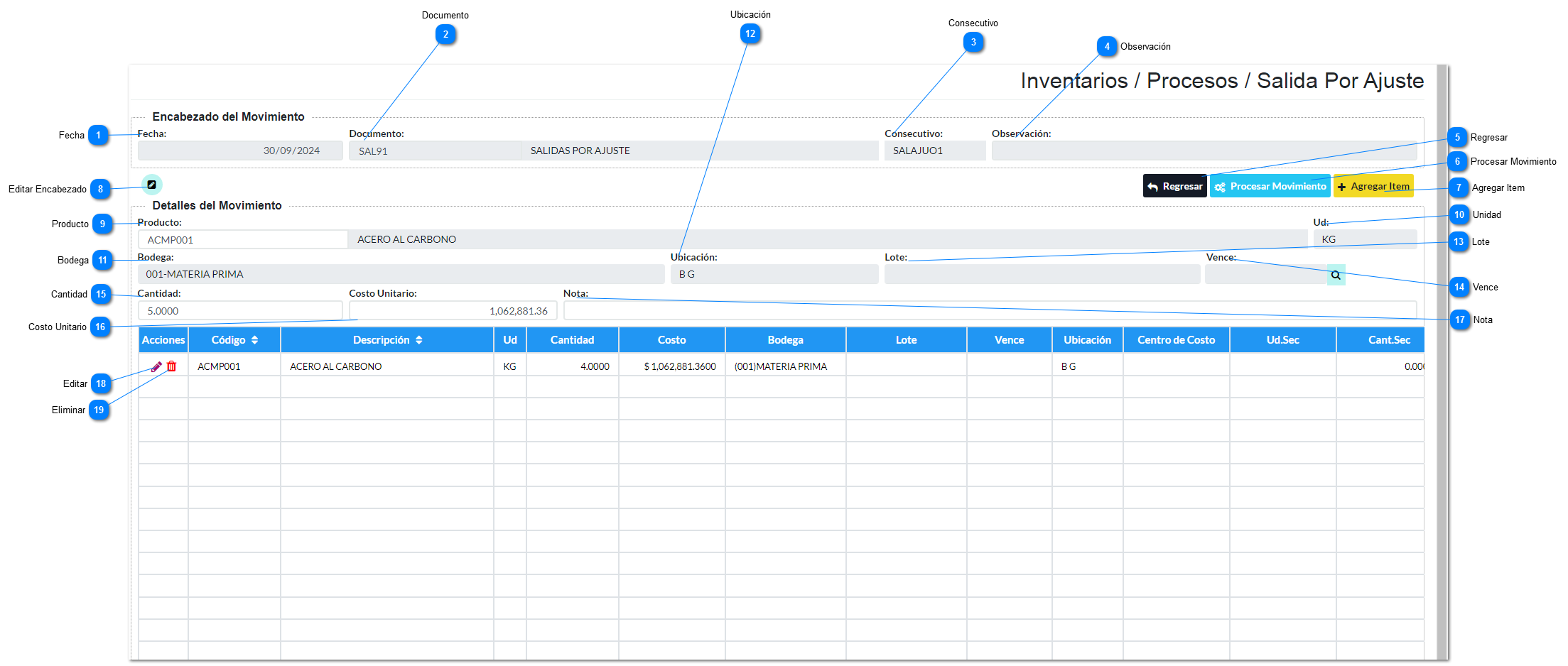Click the Bodega column header
Viewport: 1568px width, 666px height.
point(786,340)
